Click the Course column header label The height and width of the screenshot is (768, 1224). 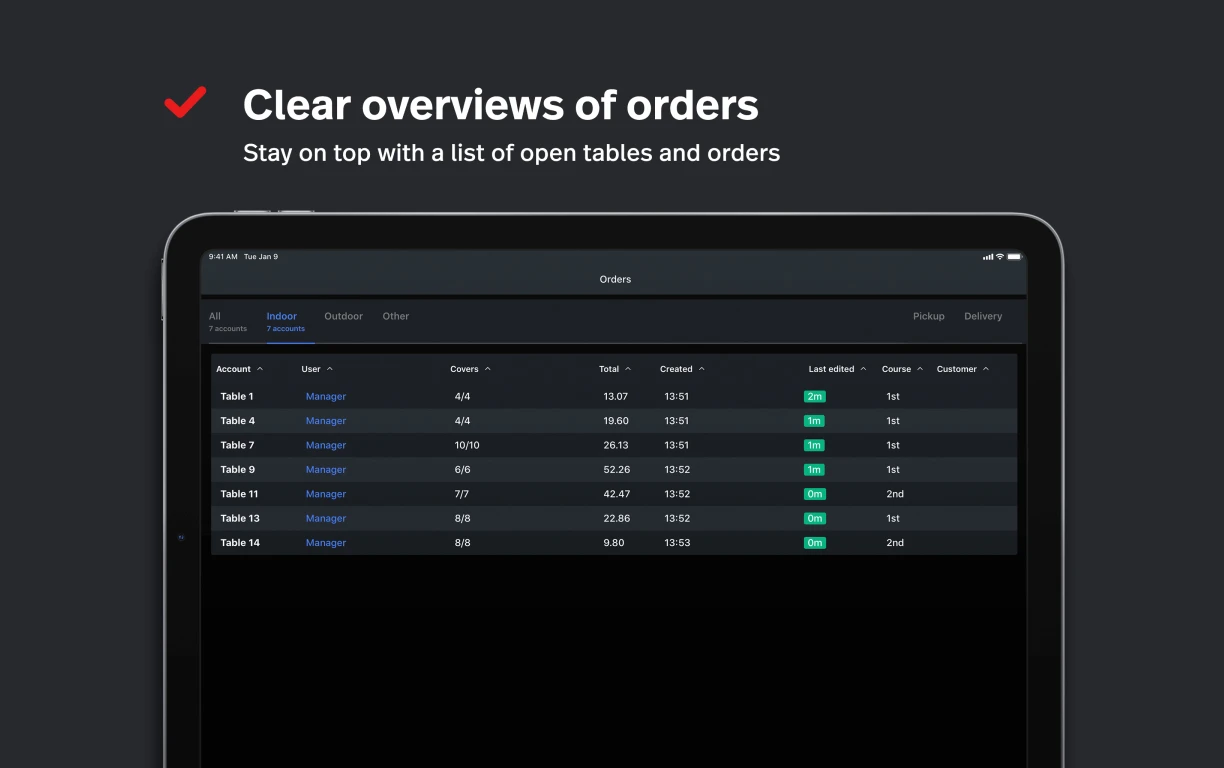[897, 369]
